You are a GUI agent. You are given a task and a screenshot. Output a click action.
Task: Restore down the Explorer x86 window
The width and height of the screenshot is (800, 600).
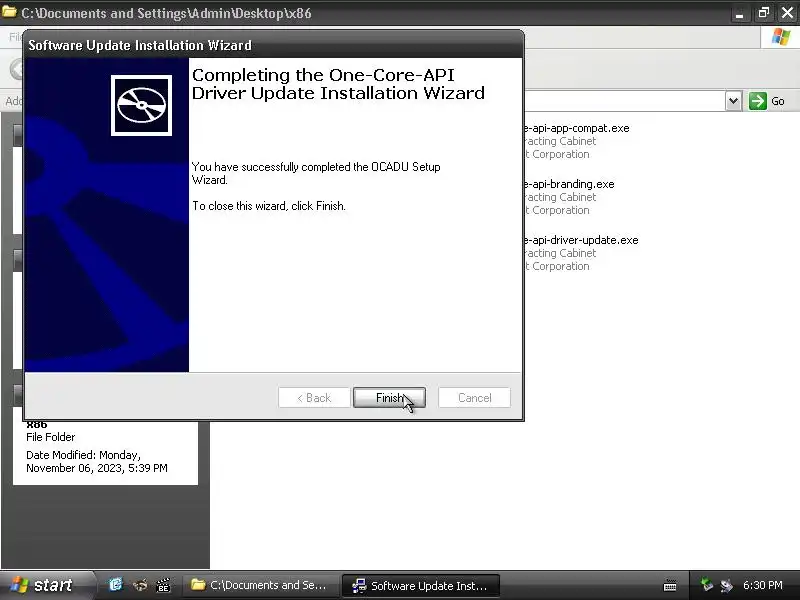(x=763, y=13)
